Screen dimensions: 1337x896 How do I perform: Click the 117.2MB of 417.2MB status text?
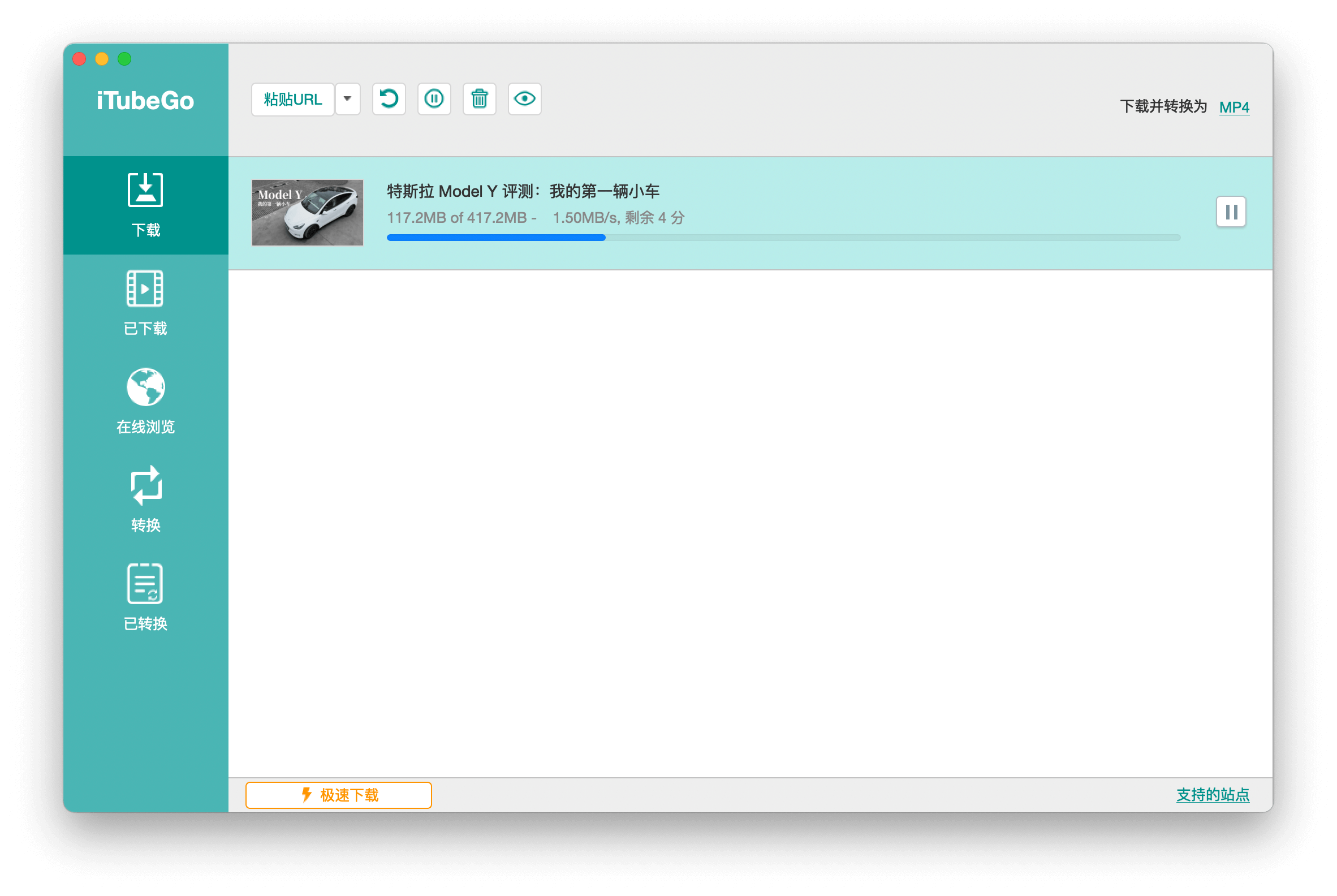536,218
